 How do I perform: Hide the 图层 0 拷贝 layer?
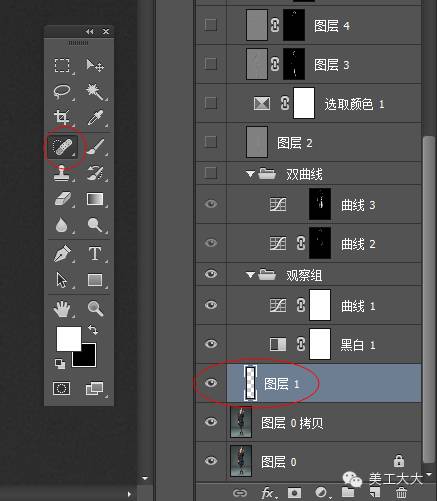click(x=211, y=422)
